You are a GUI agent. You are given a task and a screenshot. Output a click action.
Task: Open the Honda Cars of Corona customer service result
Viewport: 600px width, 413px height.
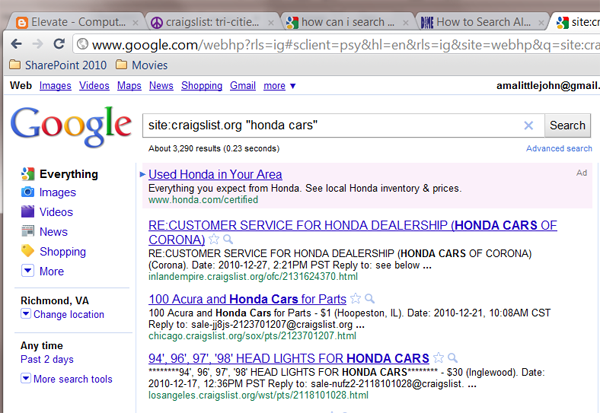pyautogui.click(x=352, y=232)
